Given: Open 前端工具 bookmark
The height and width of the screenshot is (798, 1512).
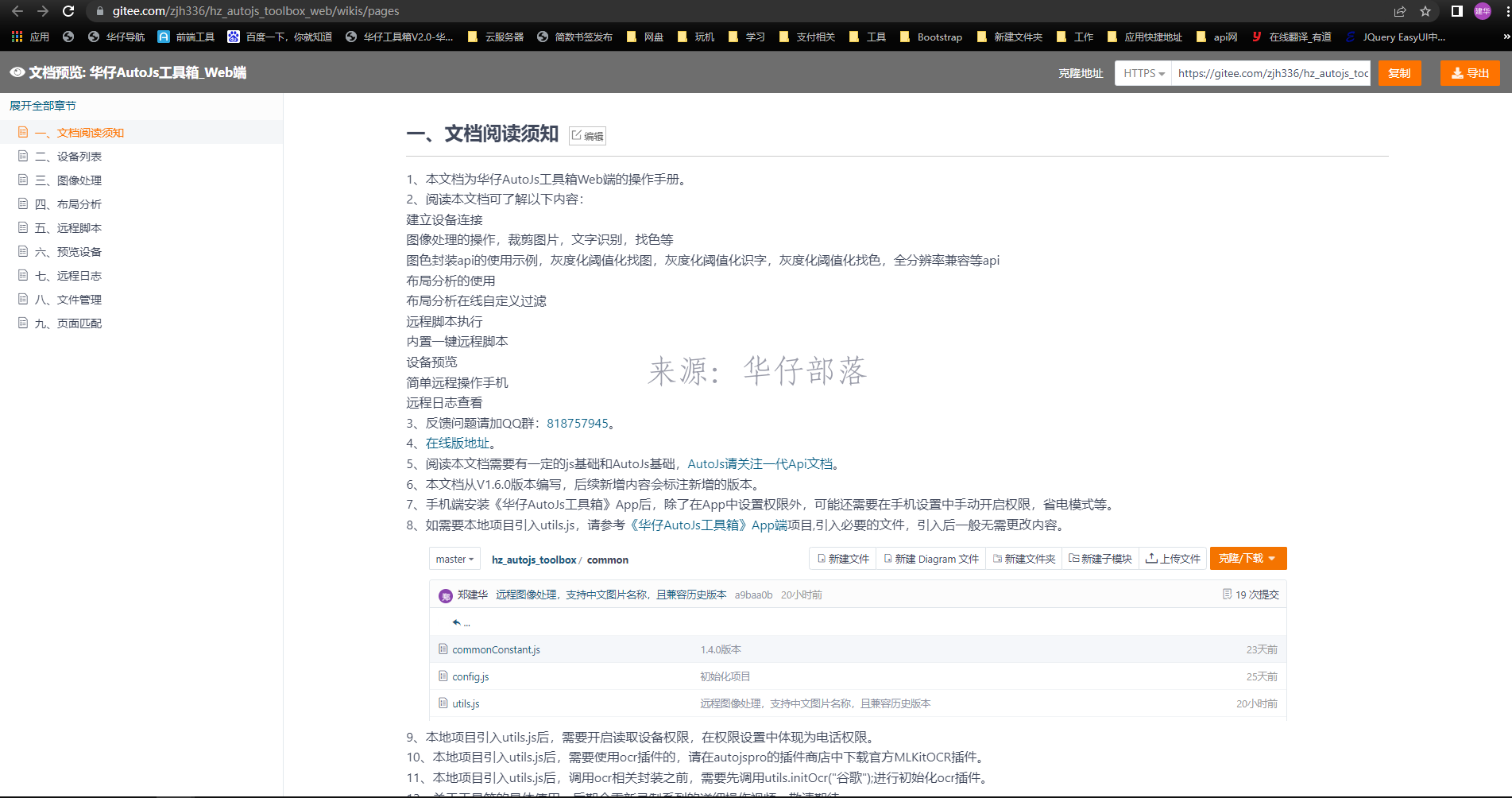Looking at the screenshot, I should (186, 37).
